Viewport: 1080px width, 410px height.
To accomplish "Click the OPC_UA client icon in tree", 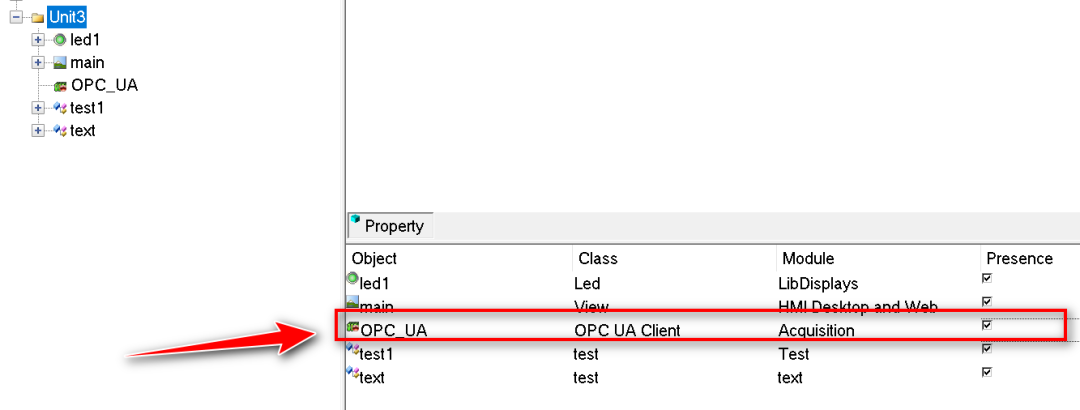I will click(x=60, y=85).
